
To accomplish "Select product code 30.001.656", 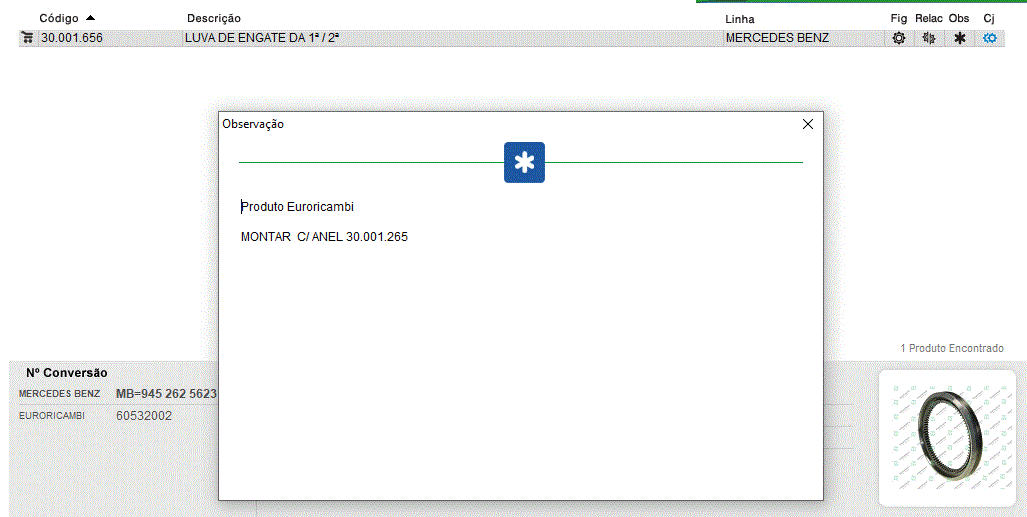I will click(x=72, y=38).
